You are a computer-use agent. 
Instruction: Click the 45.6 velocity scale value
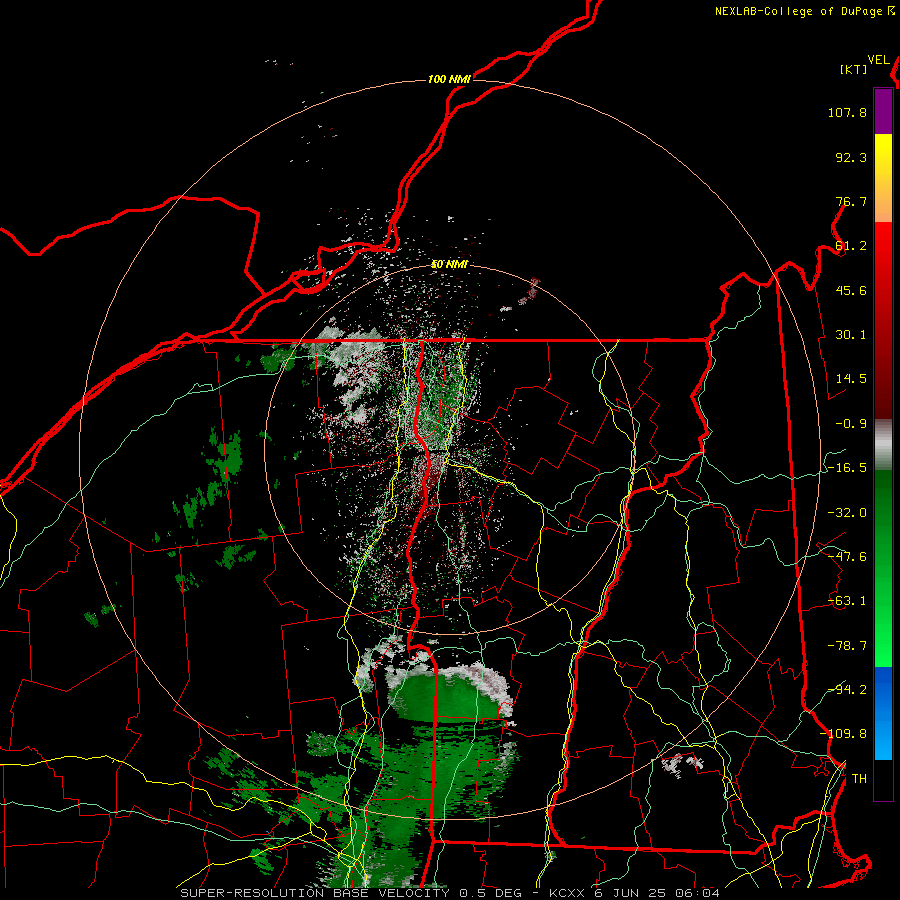(851, 290)
